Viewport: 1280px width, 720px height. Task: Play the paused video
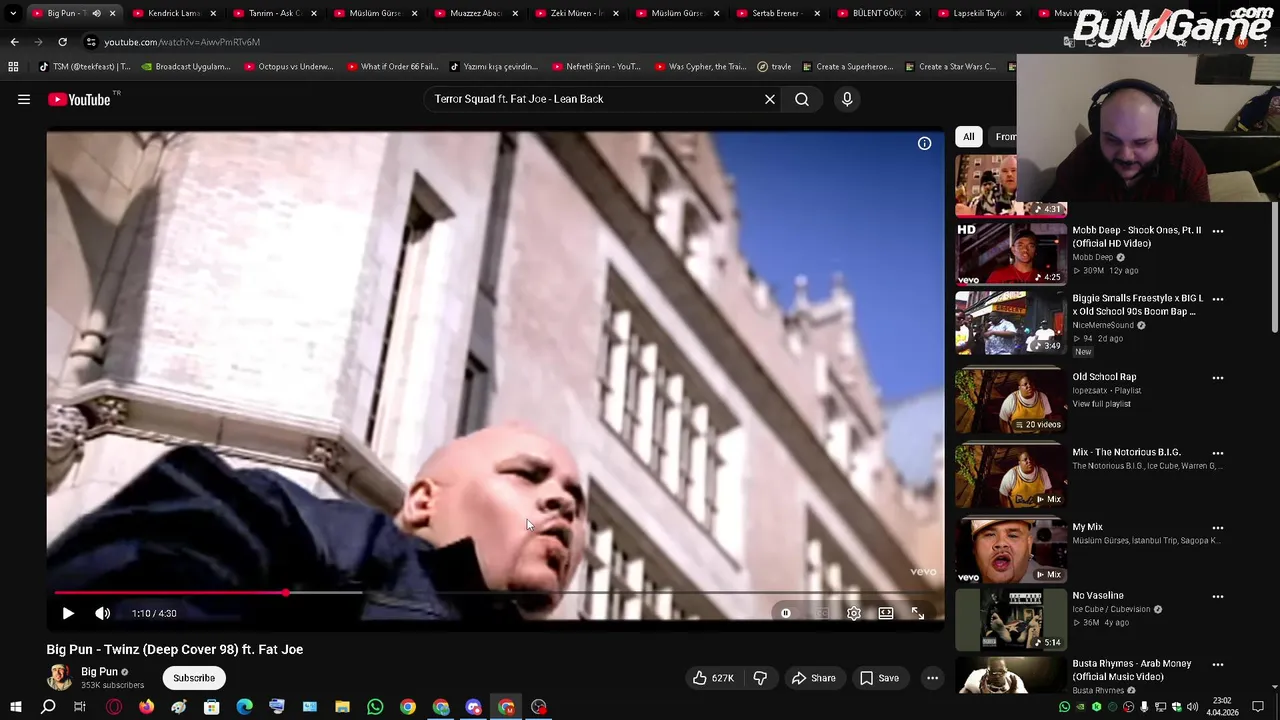point(68,613)
